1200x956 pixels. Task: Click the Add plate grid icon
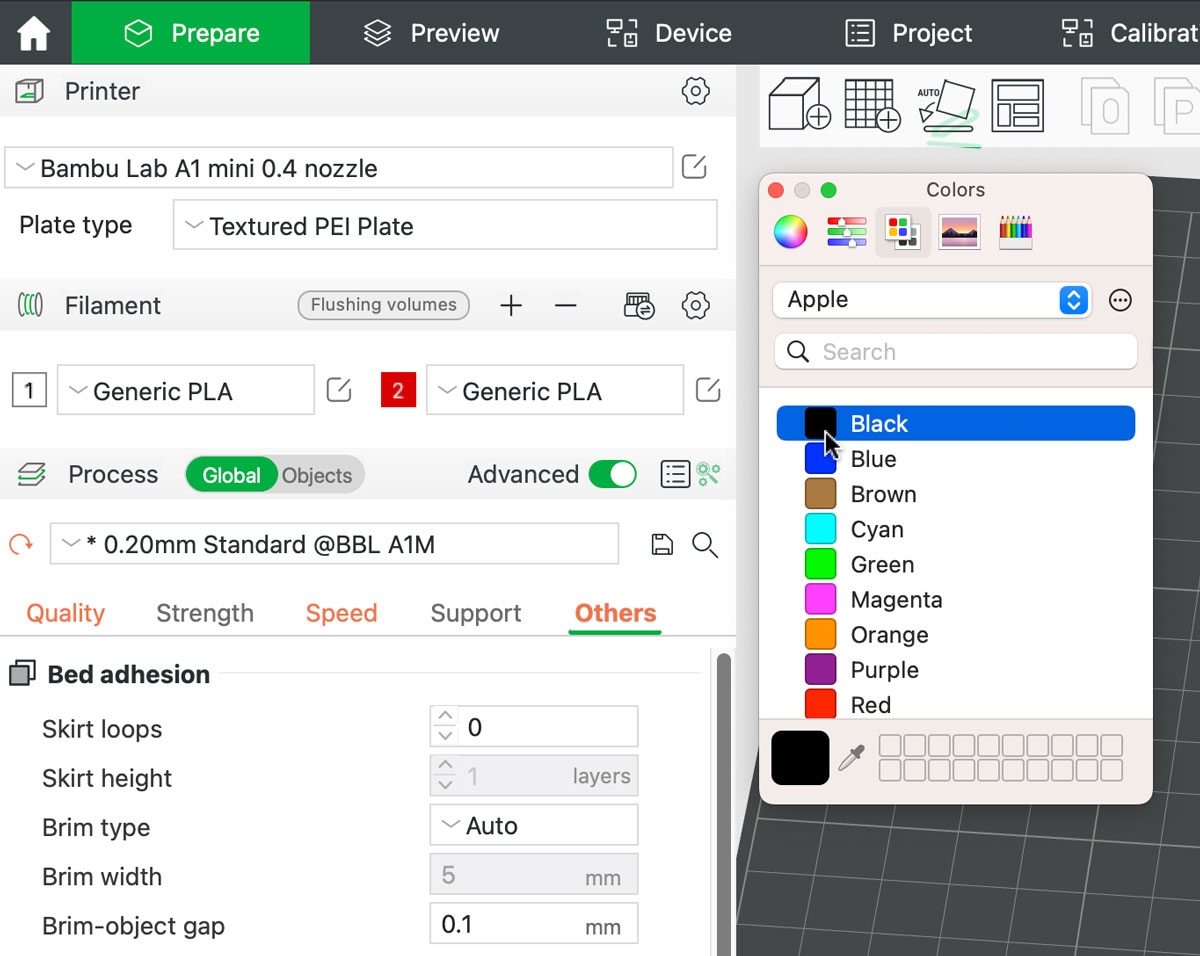pyautogui.click(x=872, y=104)
